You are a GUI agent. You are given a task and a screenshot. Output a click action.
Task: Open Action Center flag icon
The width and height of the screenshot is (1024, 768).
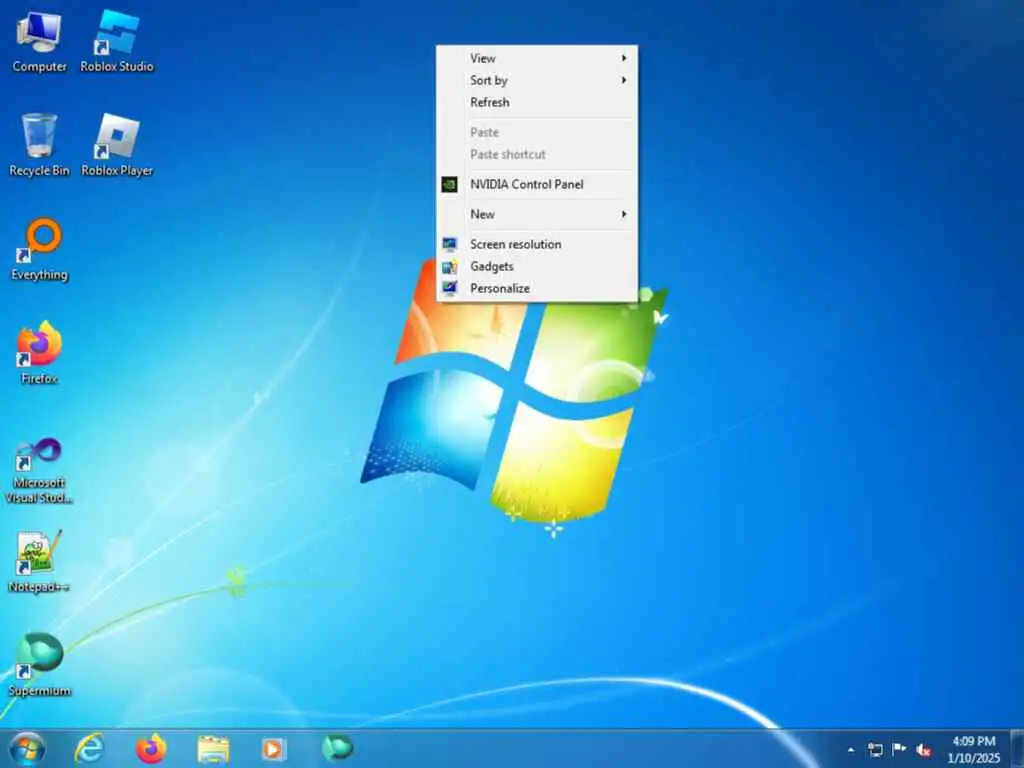(899, 749)
